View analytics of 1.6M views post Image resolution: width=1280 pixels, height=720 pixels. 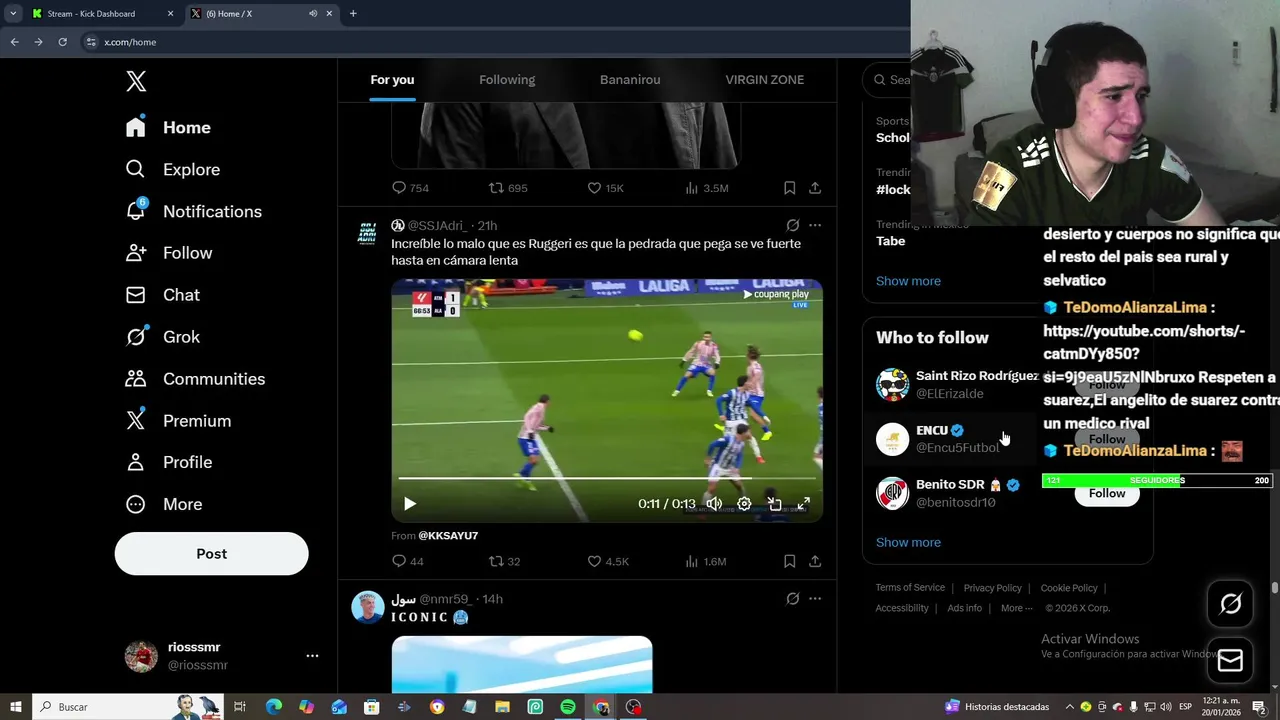coord(706,561)
